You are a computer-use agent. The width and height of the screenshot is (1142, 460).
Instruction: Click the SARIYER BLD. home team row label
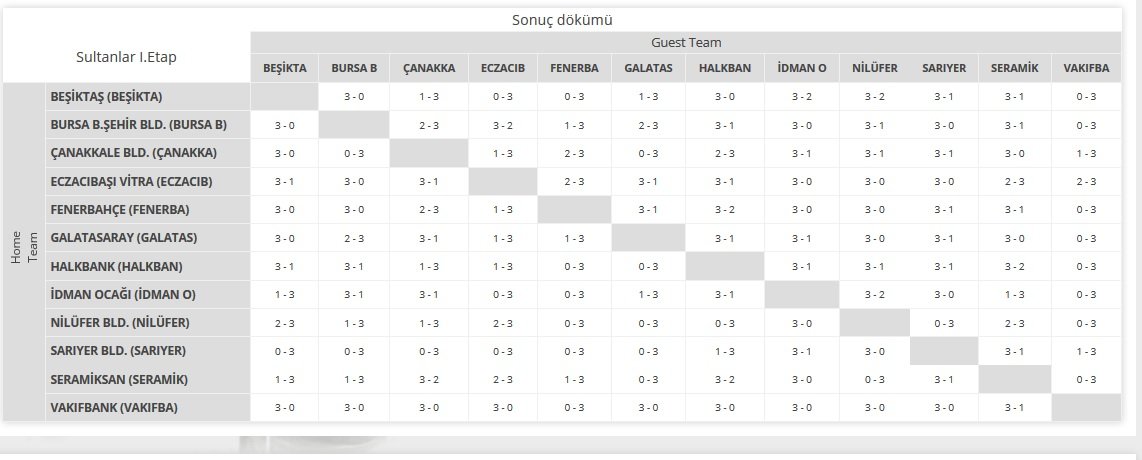pos(117,351)
